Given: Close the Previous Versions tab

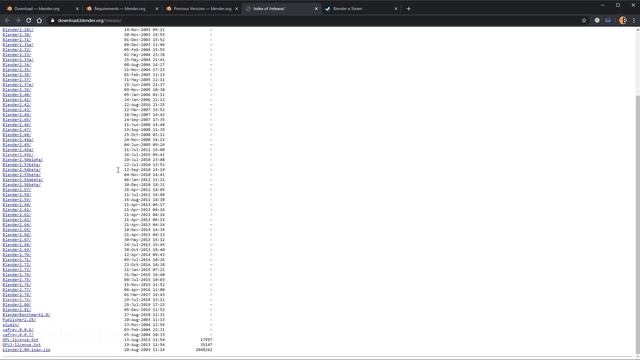Looking at the screenshot, I should (x=236, y=9).
